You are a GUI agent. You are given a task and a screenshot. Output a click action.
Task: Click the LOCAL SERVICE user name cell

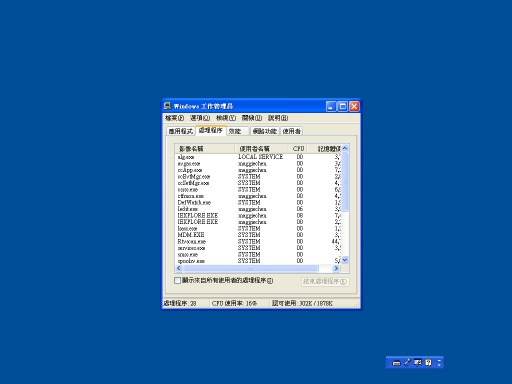[x=261, y=157]
